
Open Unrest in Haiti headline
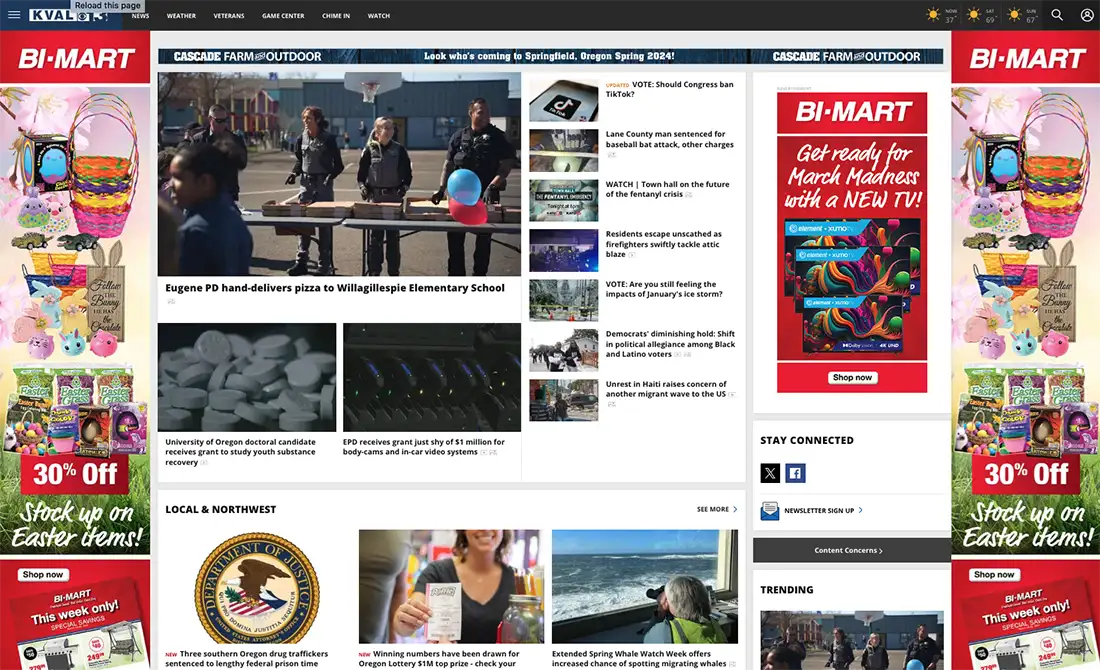click(666, 389)
